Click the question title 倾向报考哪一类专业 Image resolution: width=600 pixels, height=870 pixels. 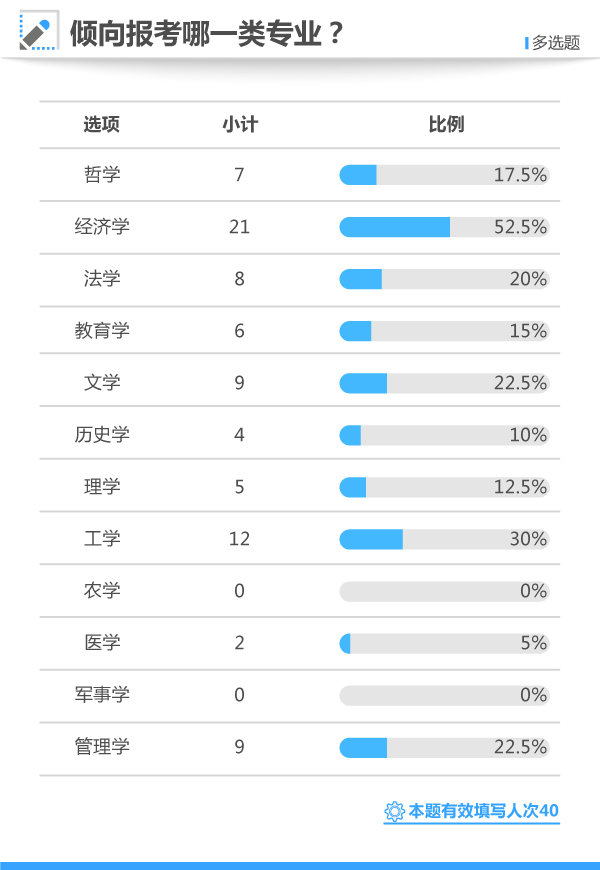pos(207,34)
